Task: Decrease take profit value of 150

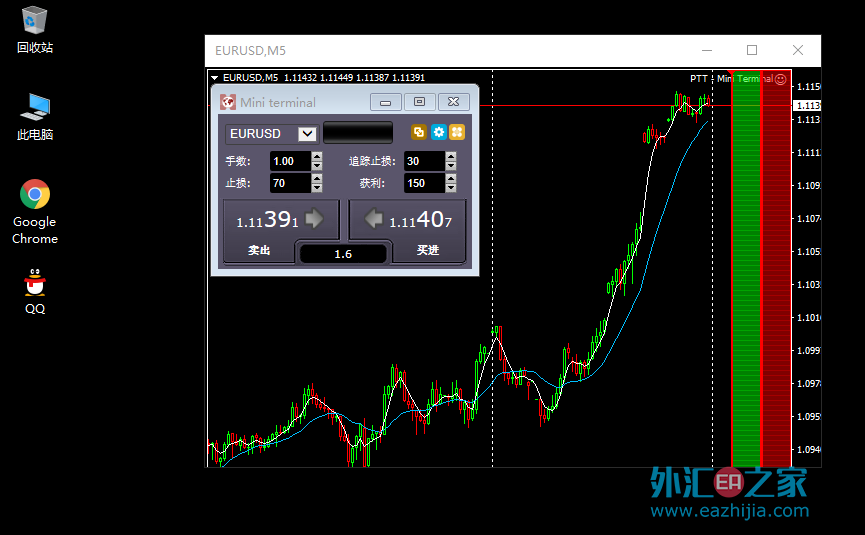Action: 451,188
